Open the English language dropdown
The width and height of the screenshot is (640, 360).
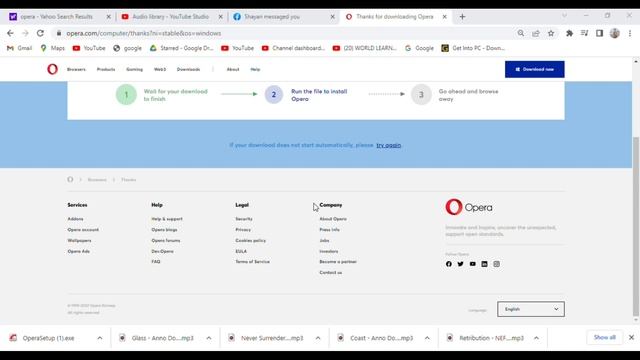[531, 309]
